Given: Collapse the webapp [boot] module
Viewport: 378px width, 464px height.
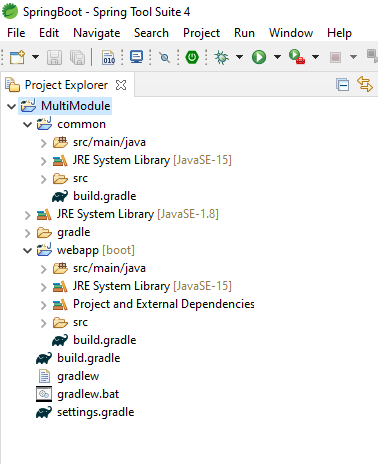Looking at the screenshot, I should click(x=27, y=250).
